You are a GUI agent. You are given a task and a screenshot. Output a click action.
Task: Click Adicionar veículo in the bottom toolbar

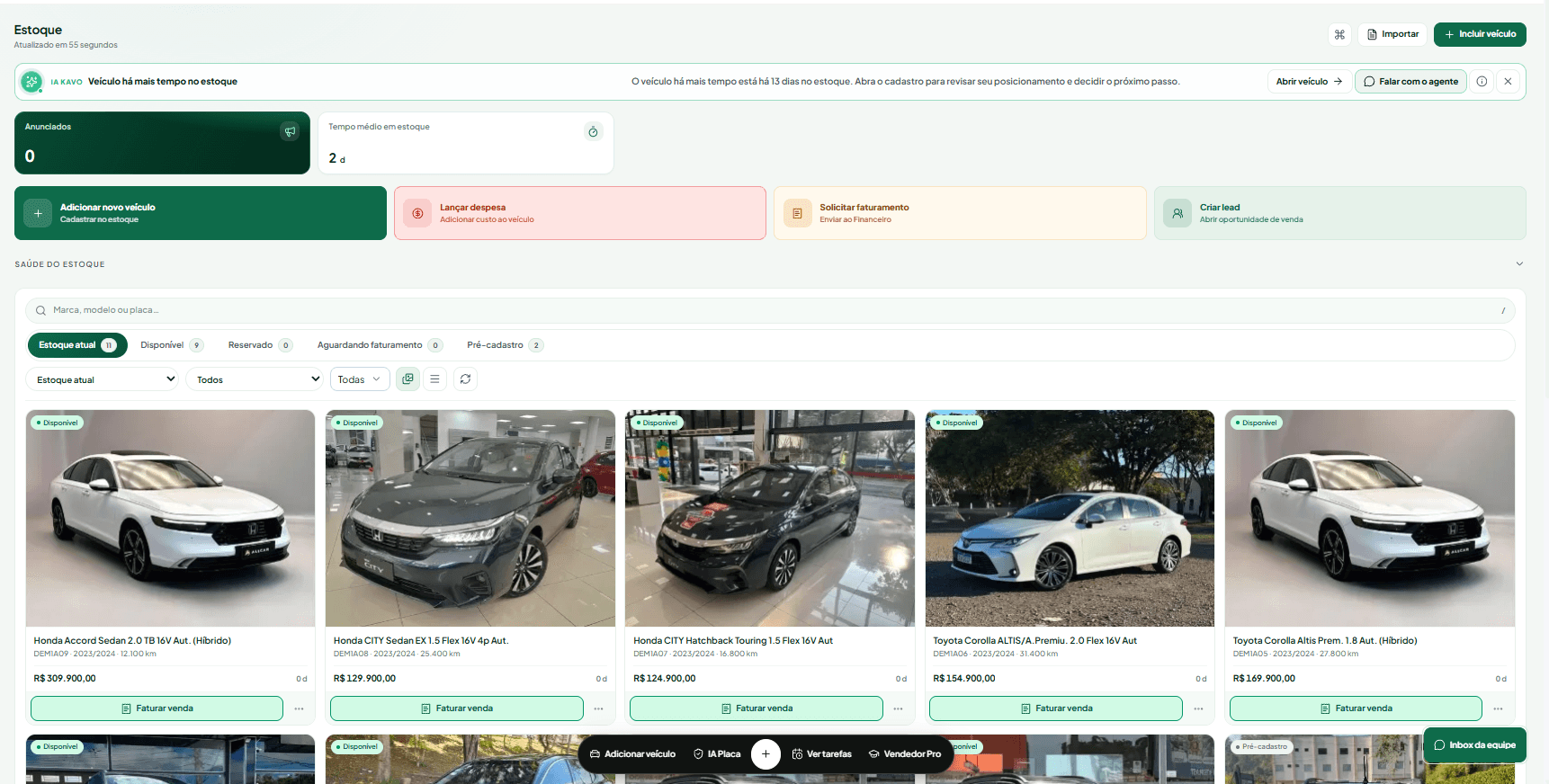tap(632, 754)
